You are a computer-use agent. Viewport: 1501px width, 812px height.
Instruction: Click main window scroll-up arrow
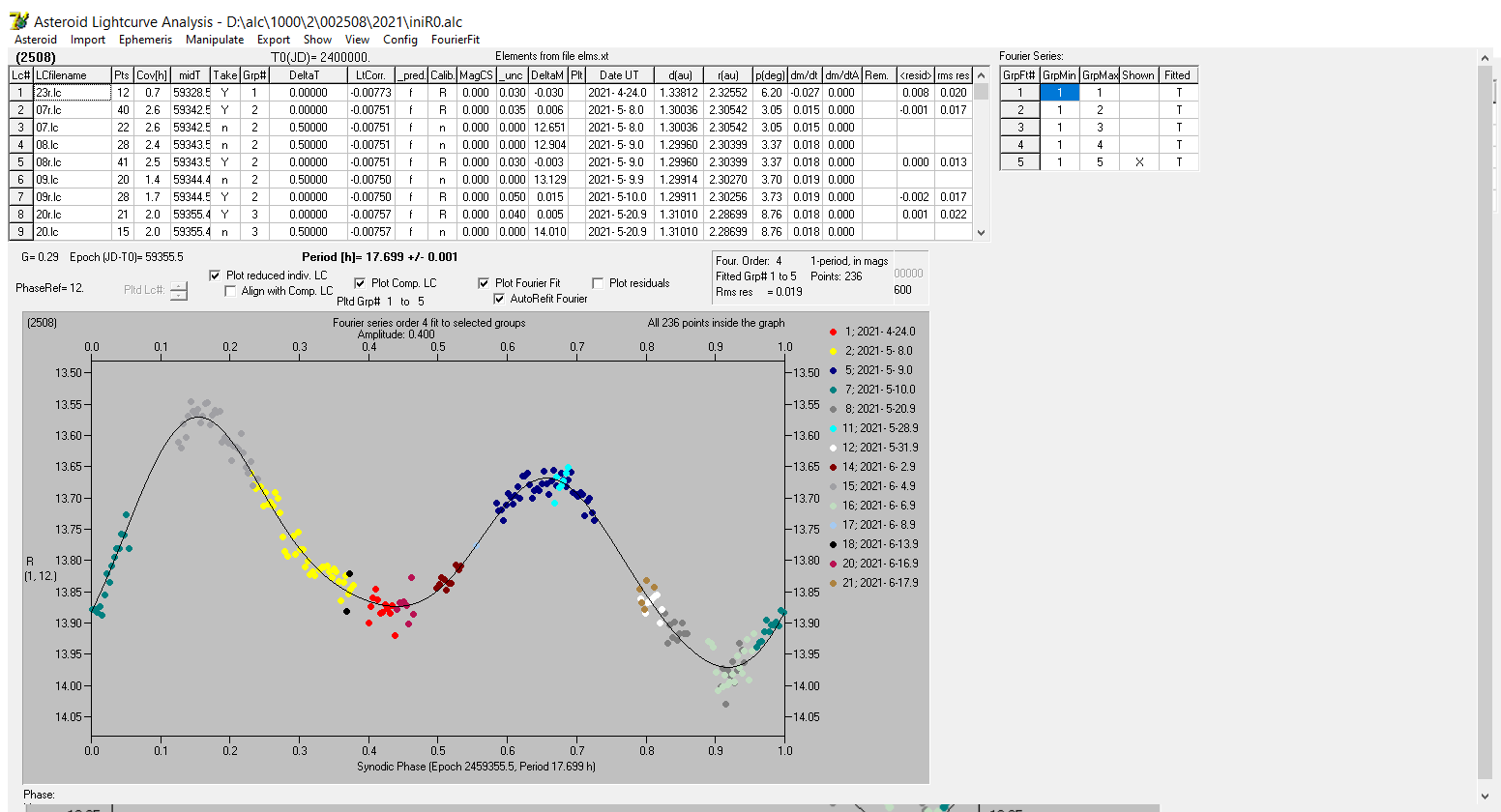pos(1486,59)
